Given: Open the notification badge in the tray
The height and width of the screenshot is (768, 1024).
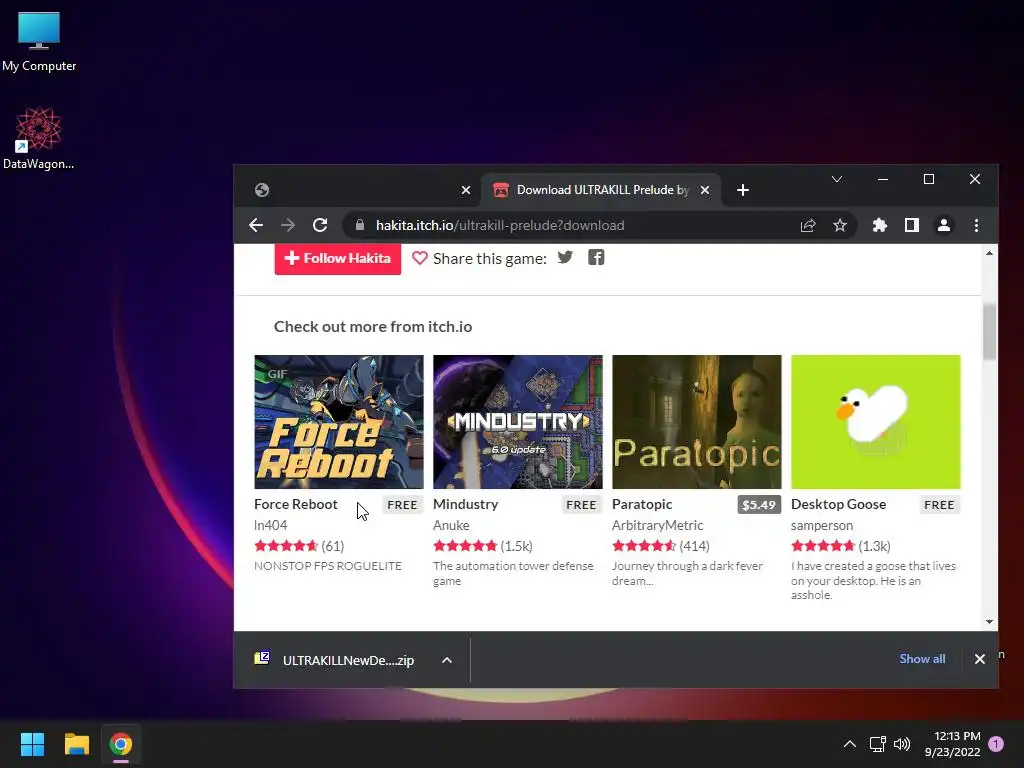Looking at the screenshot, I should pyautogui.click(x=996, y=744).
